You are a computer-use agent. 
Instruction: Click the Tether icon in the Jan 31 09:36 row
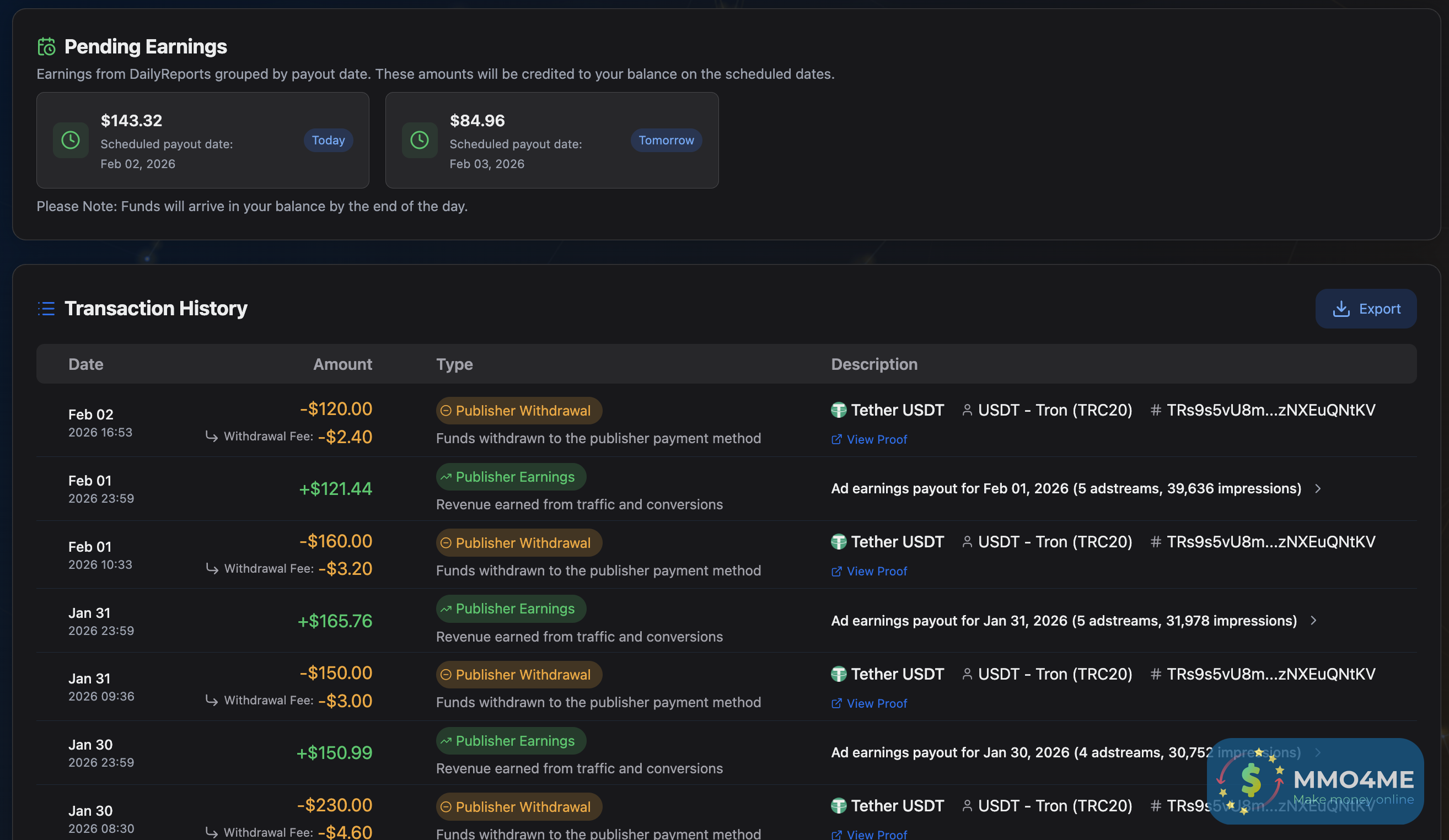[839, 674]
